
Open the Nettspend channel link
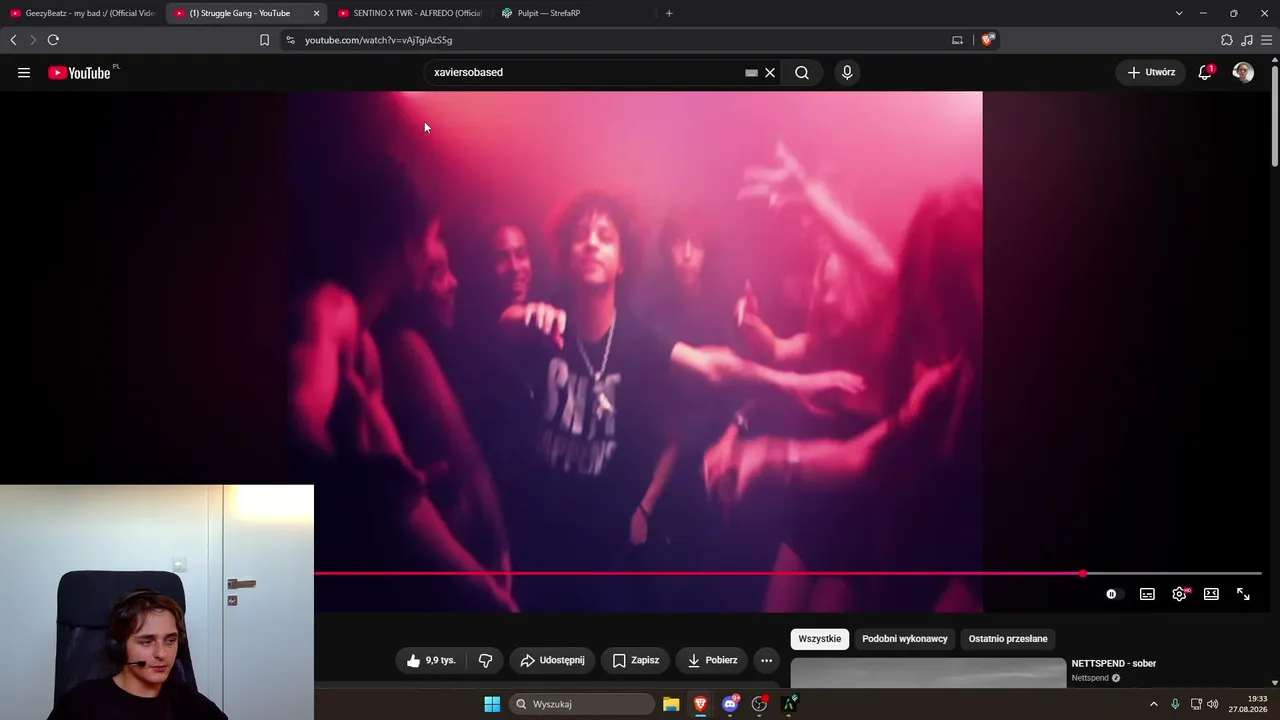pos(1090,678)
